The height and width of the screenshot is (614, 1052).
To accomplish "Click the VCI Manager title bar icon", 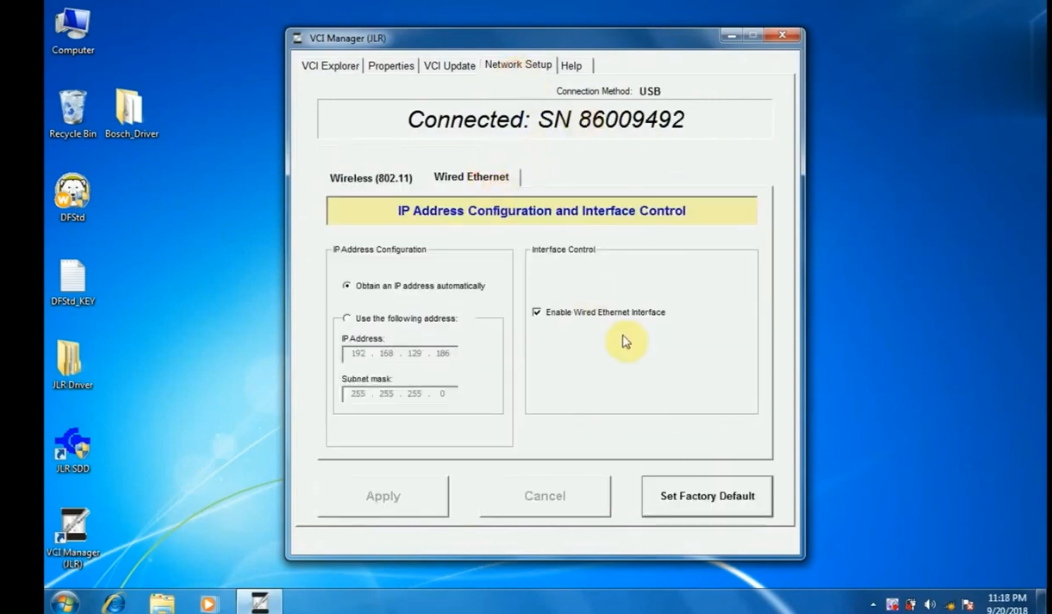I will click(x=298, y=38).
